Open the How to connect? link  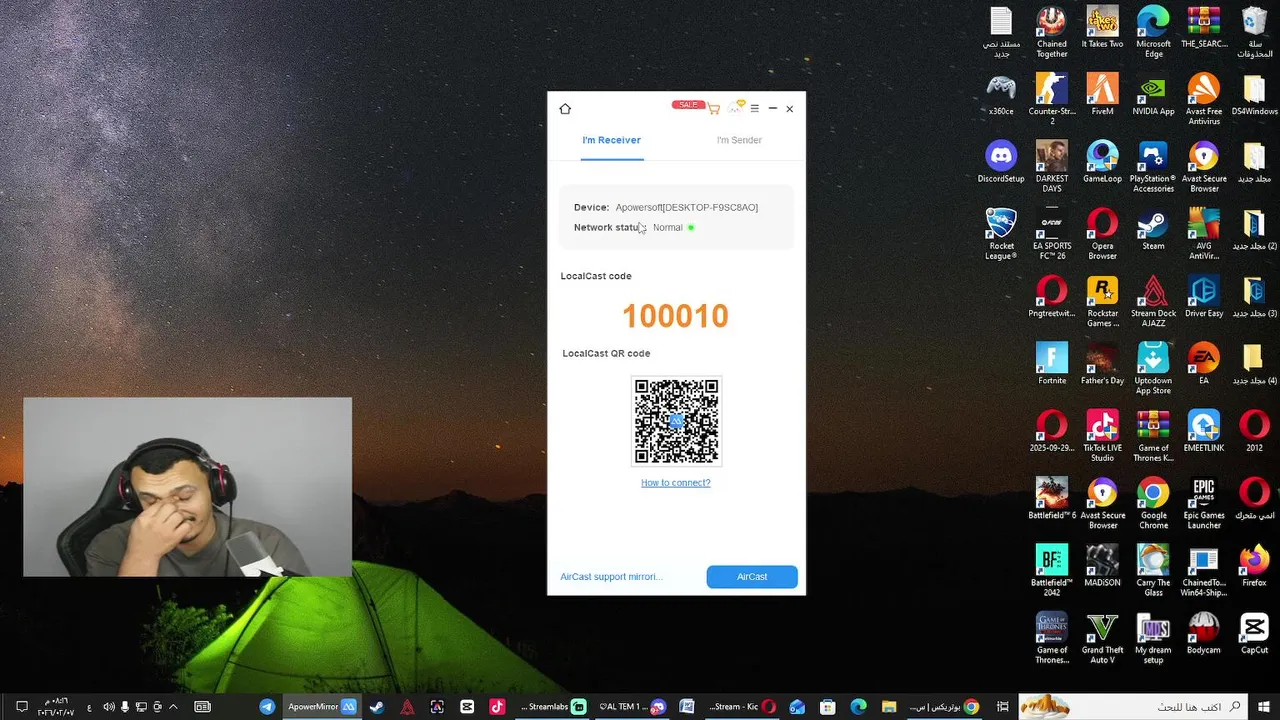pyautogui.click(x=676, y=483)
